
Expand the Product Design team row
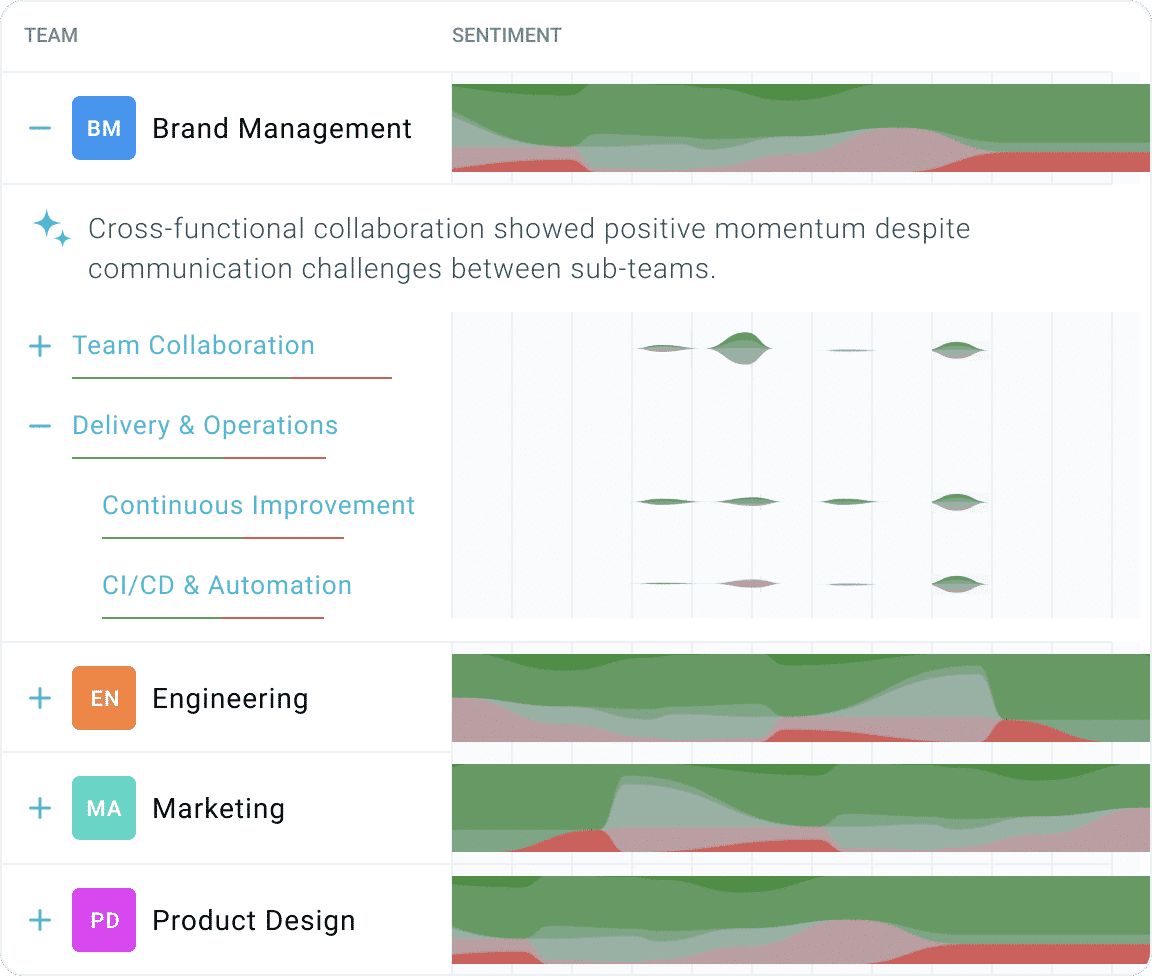pyautogui.click(x=40, y=920)
